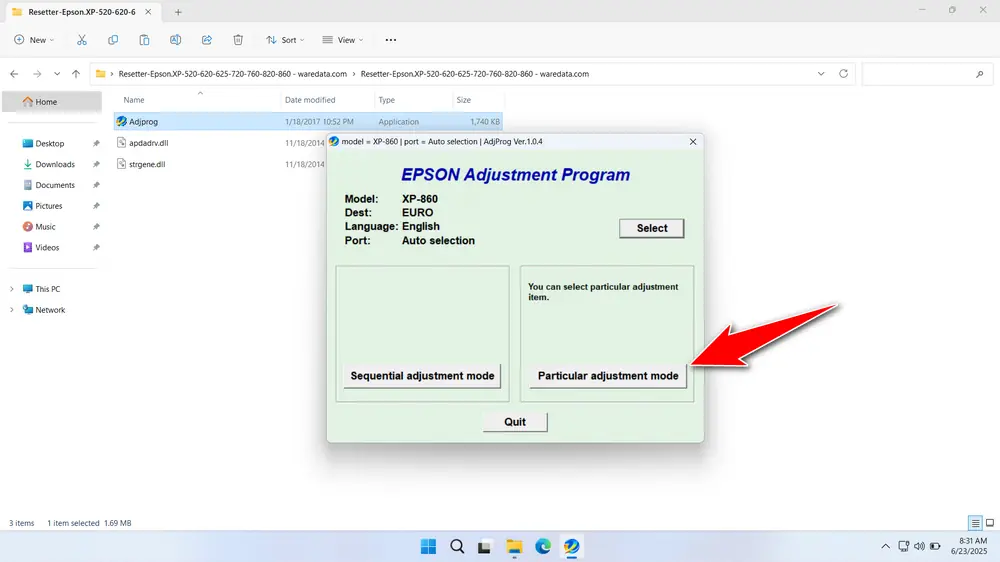Click the AdjProg taskbar icon
1000x562 pixels.
[x=571, y=547]
